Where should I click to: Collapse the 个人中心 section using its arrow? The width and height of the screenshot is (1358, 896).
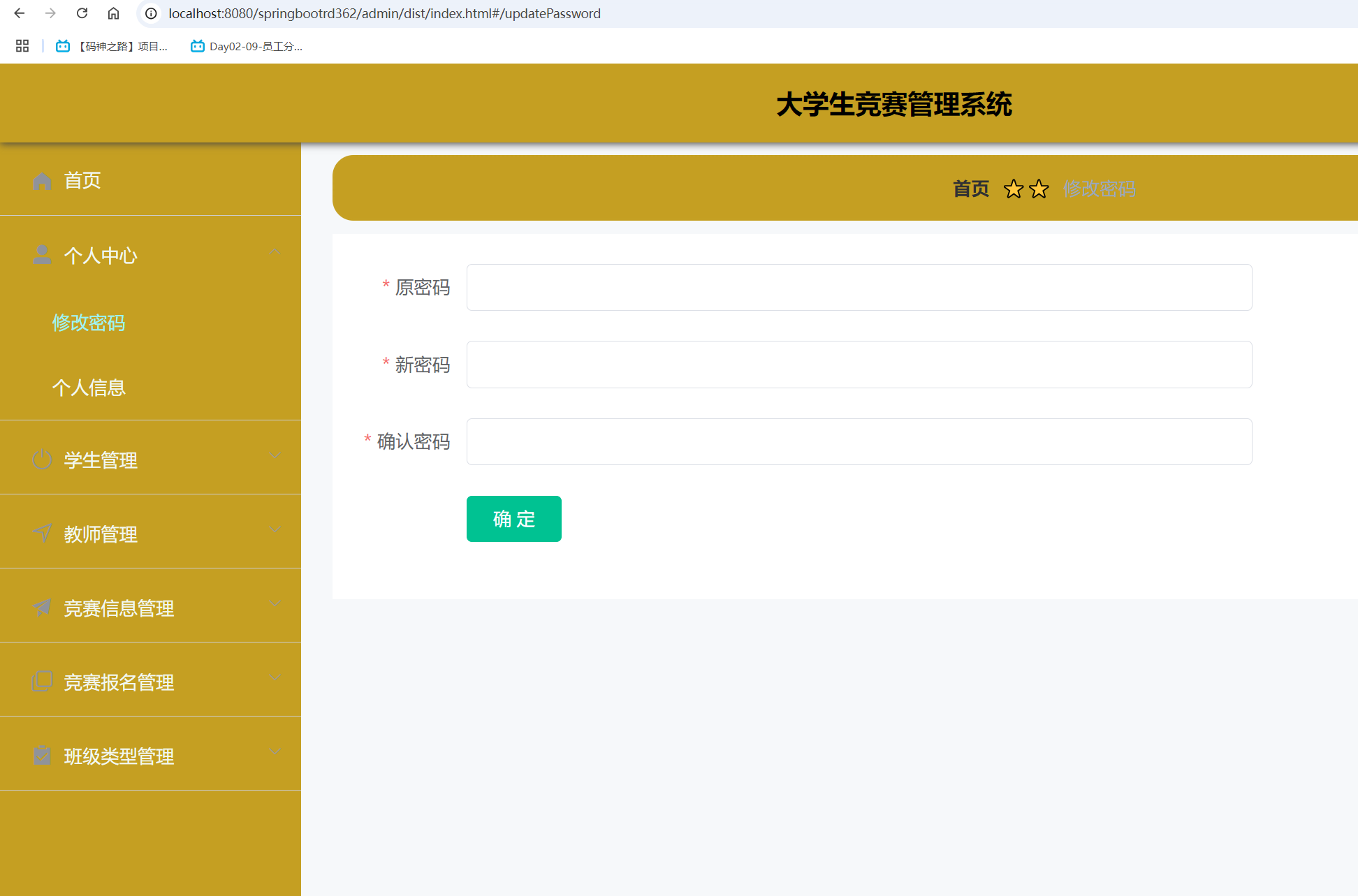tap(275, 251)
